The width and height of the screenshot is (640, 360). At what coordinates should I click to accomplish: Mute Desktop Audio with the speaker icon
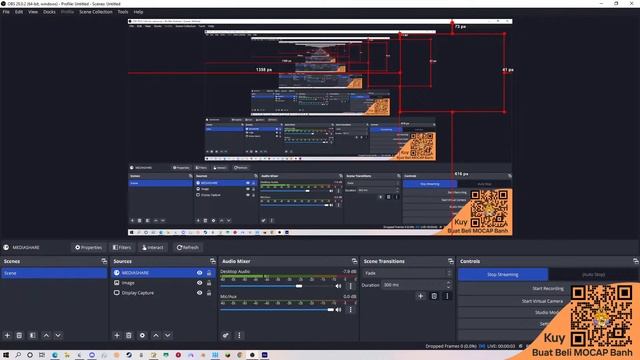[x=338, y=286]
